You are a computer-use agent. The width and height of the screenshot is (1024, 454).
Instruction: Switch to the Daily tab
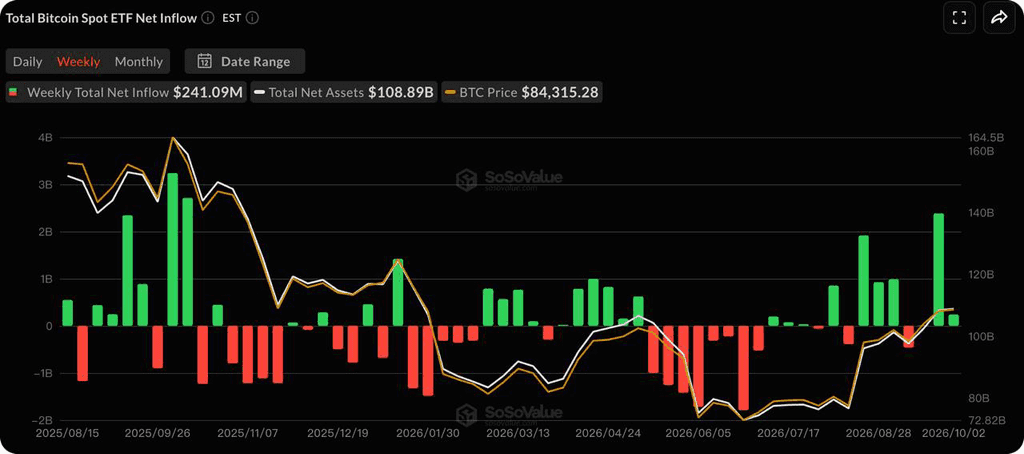[x=27, y=62]
